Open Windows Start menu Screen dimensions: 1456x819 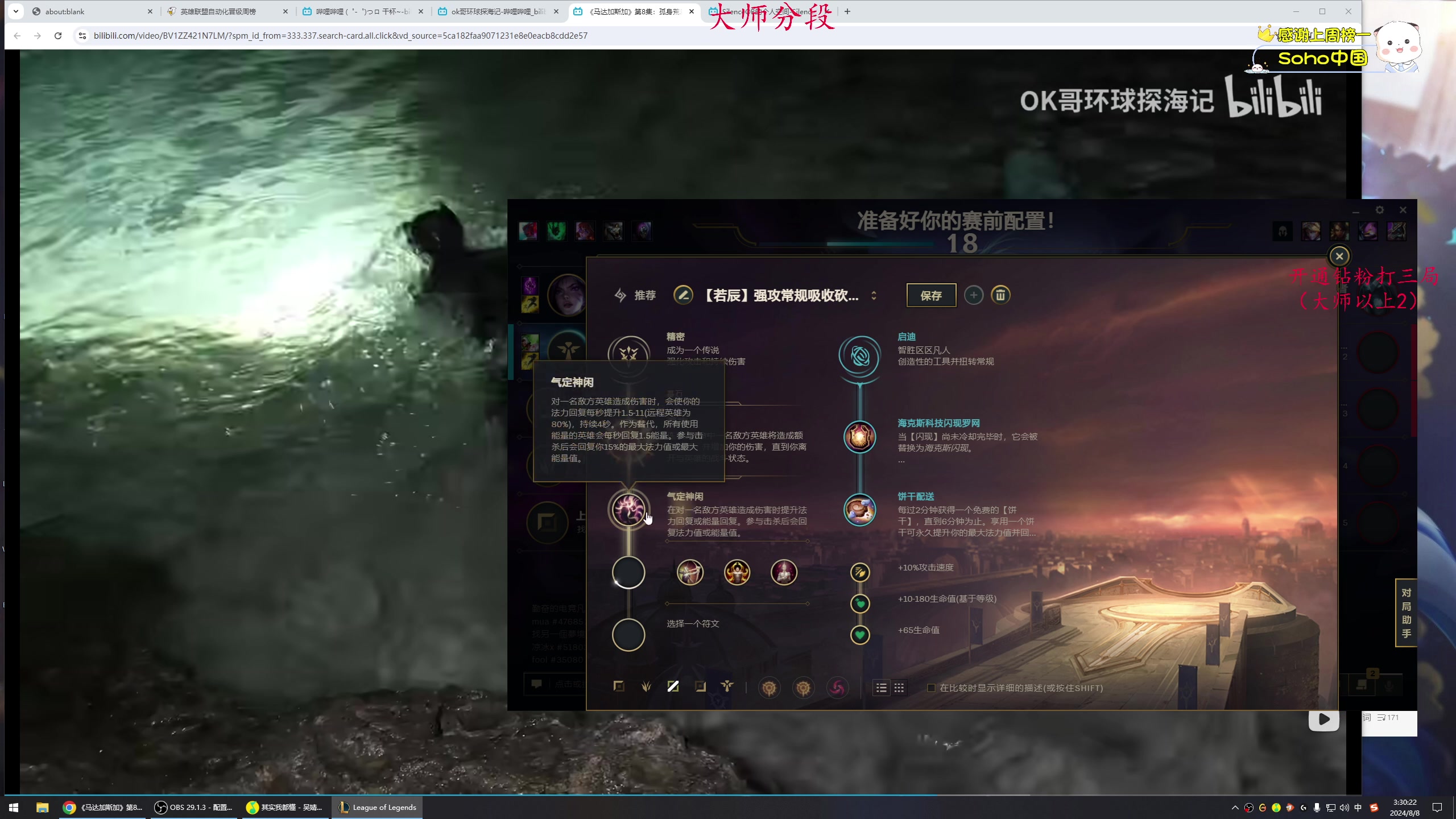tap(14, 808)
